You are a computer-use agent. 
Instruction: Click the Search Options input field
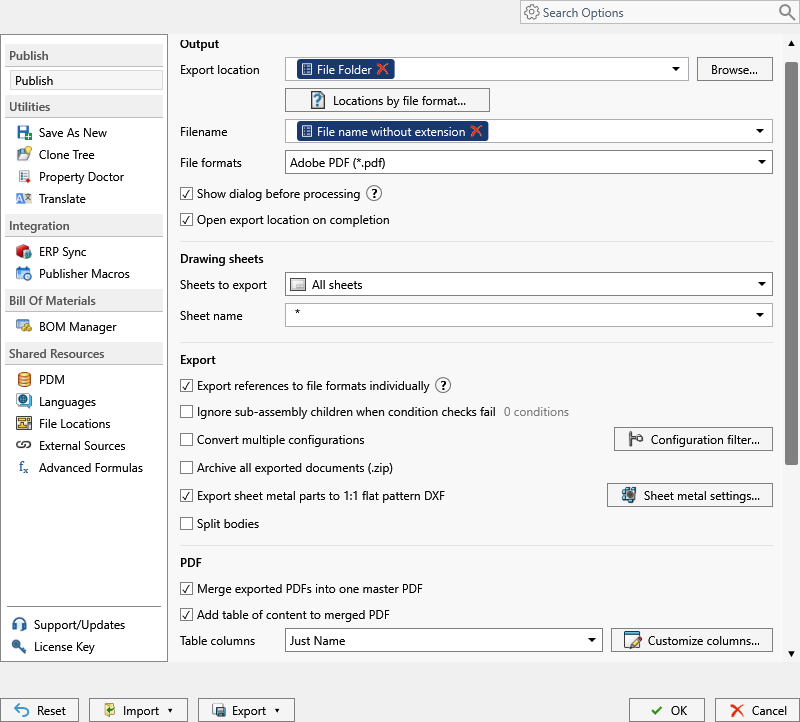[658, 12]
